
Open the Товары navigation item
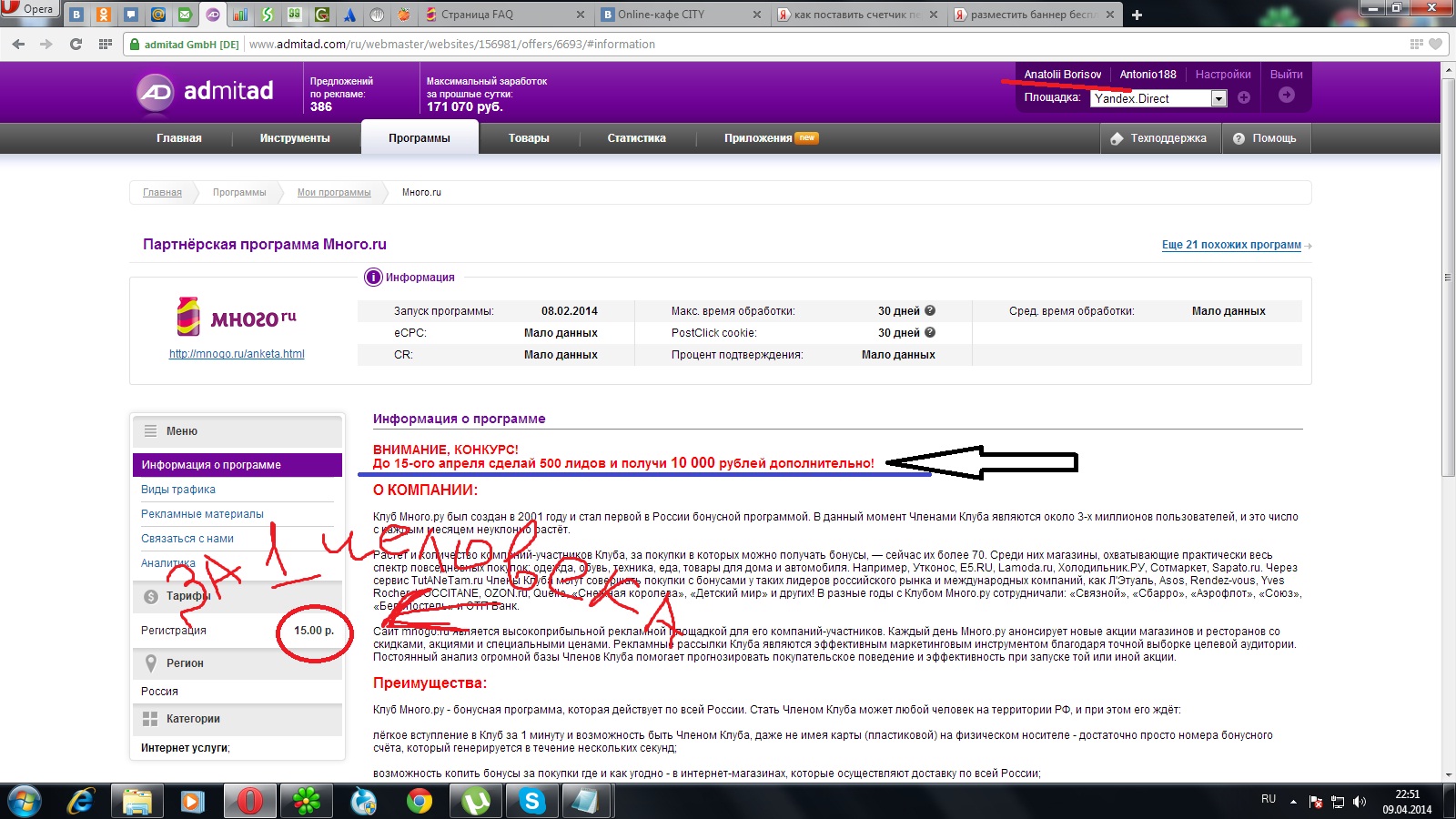coord(529,138)
